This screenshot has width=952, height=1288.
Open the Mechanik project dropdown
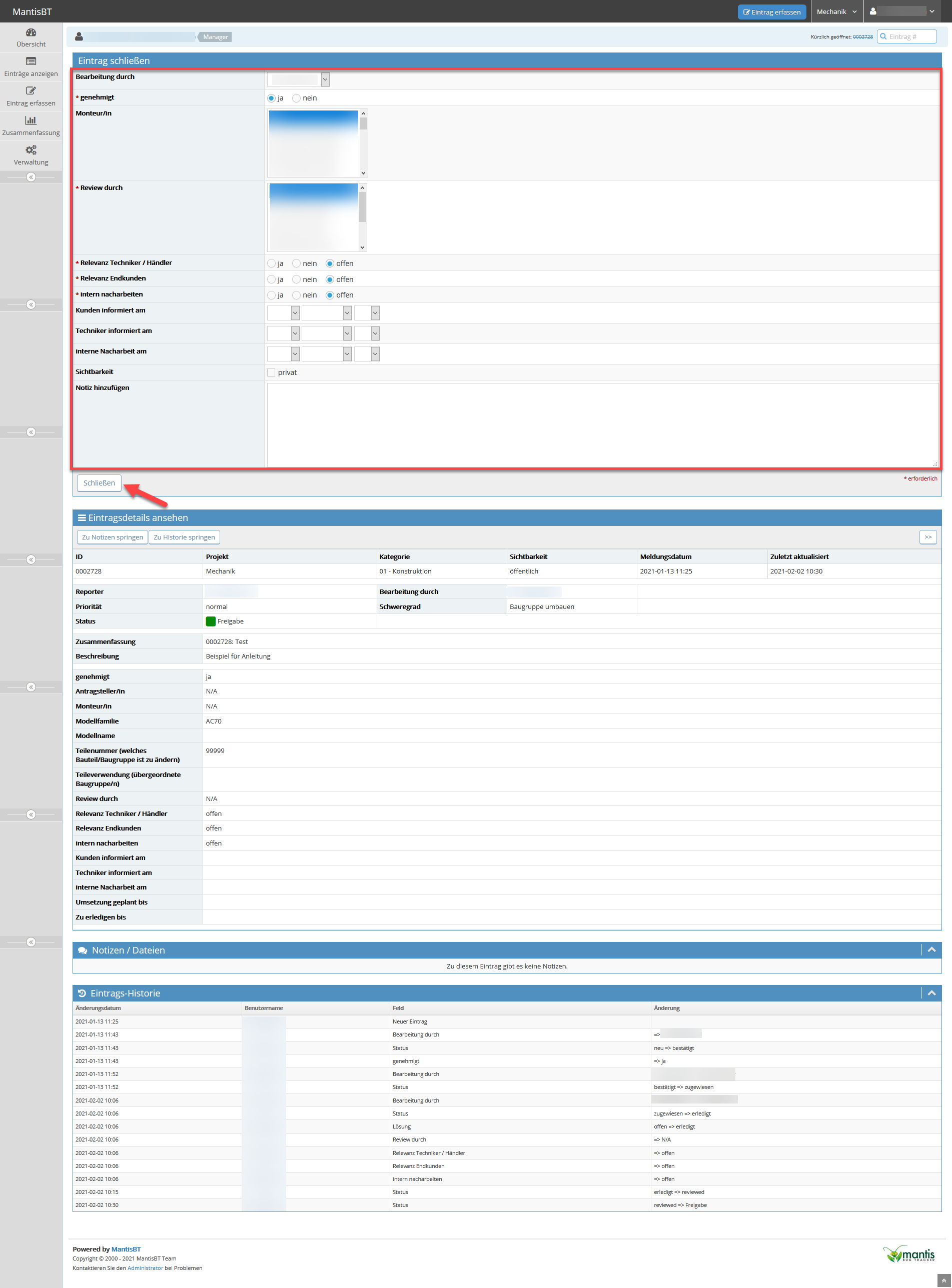(x=836, y=12)
